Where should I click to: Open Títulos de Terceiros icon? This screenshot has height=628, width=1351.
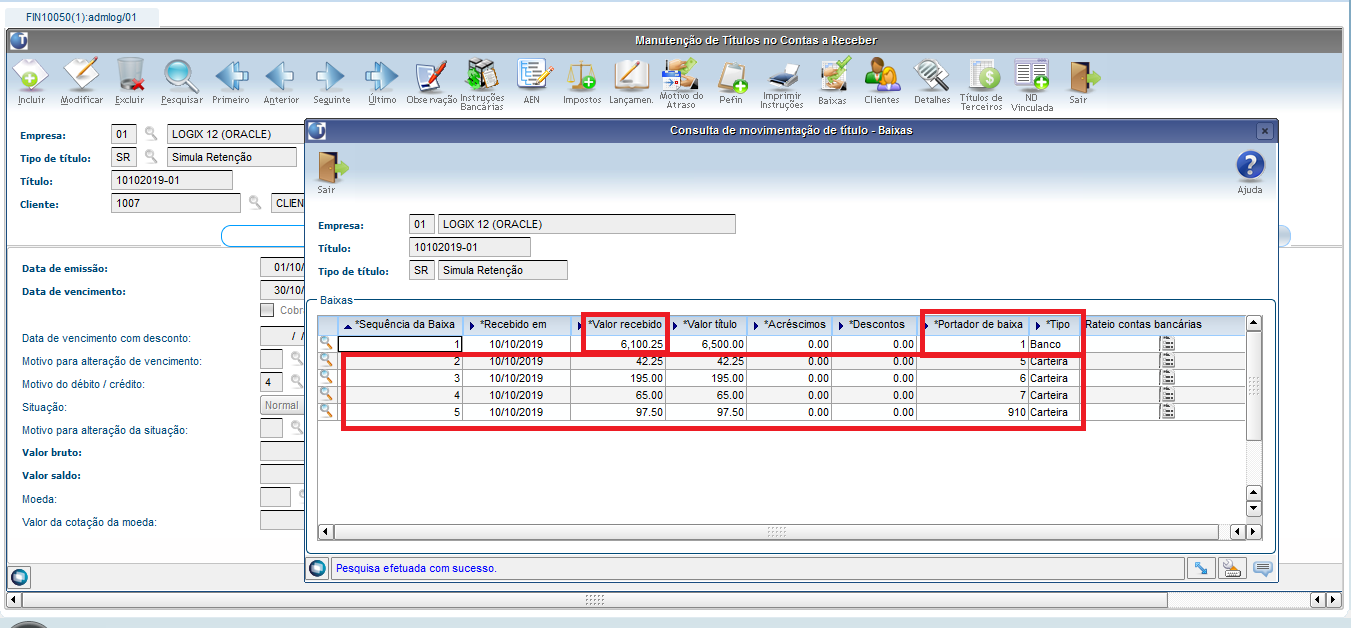[x=982, y=76]
